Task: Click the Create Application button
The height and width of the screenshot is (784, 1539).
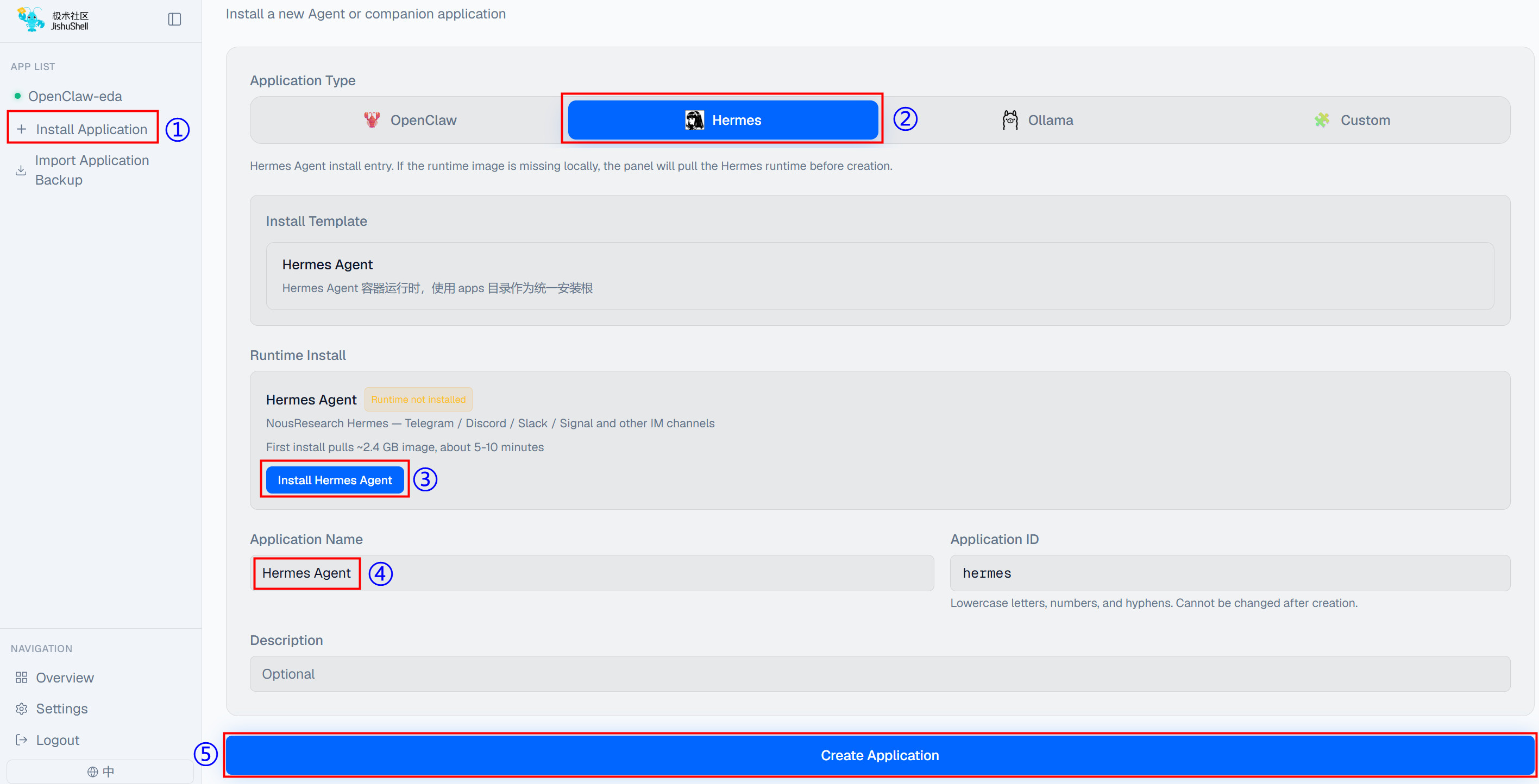Action: (880, 755)
